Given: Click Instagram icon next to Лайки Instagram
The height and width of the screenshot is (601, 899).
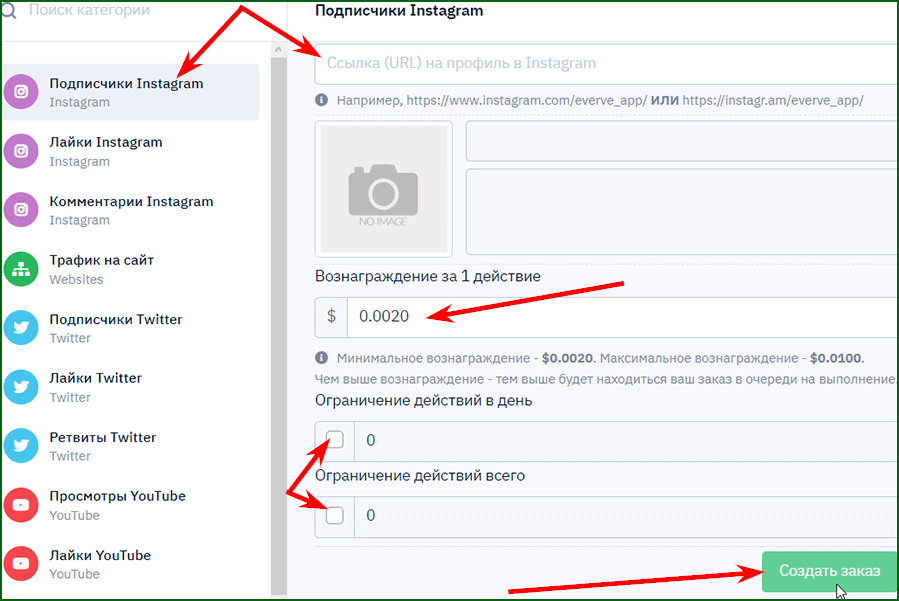Looking at the screenshot, I should click(21, 151).
